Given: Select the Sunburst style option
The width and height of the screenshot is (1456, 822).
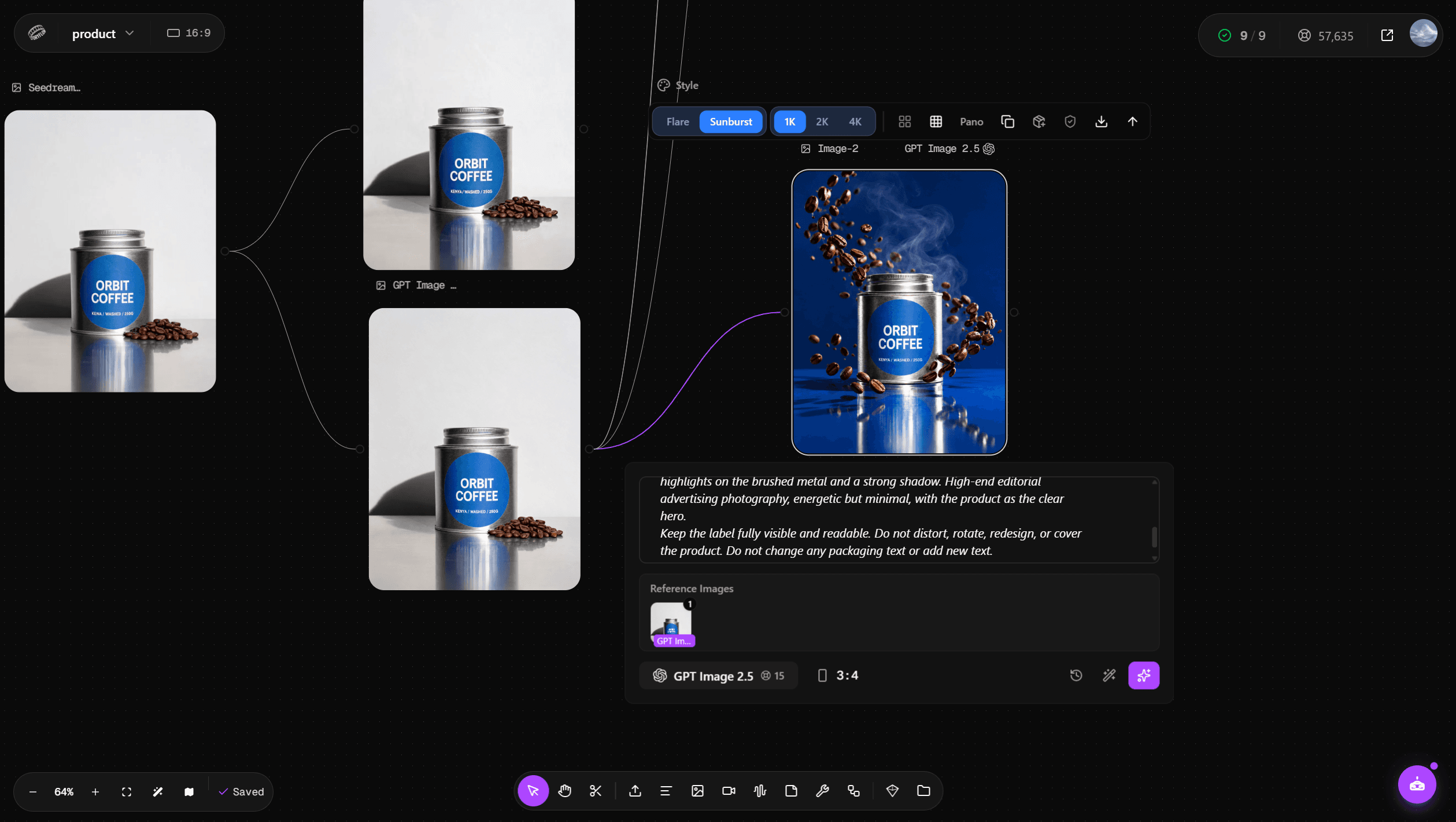Looking at the screenshot, I should [x=731, y=121].
